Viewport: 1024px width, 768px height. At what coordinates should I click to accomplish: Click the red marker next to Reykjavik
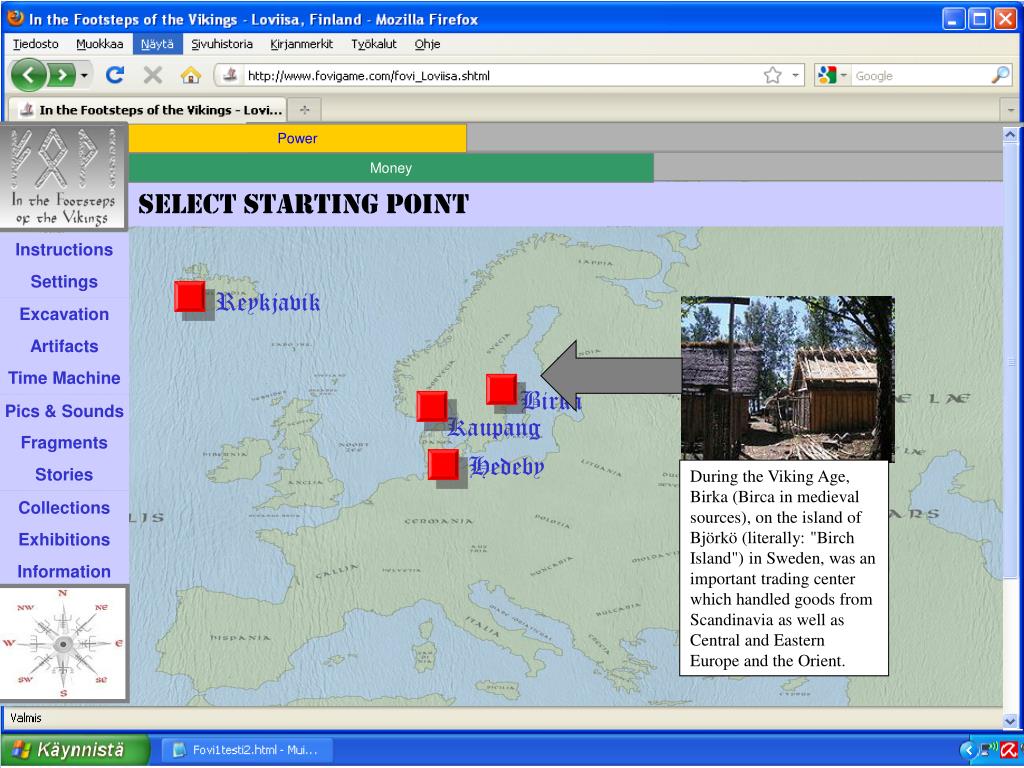[x=190, y=296]
